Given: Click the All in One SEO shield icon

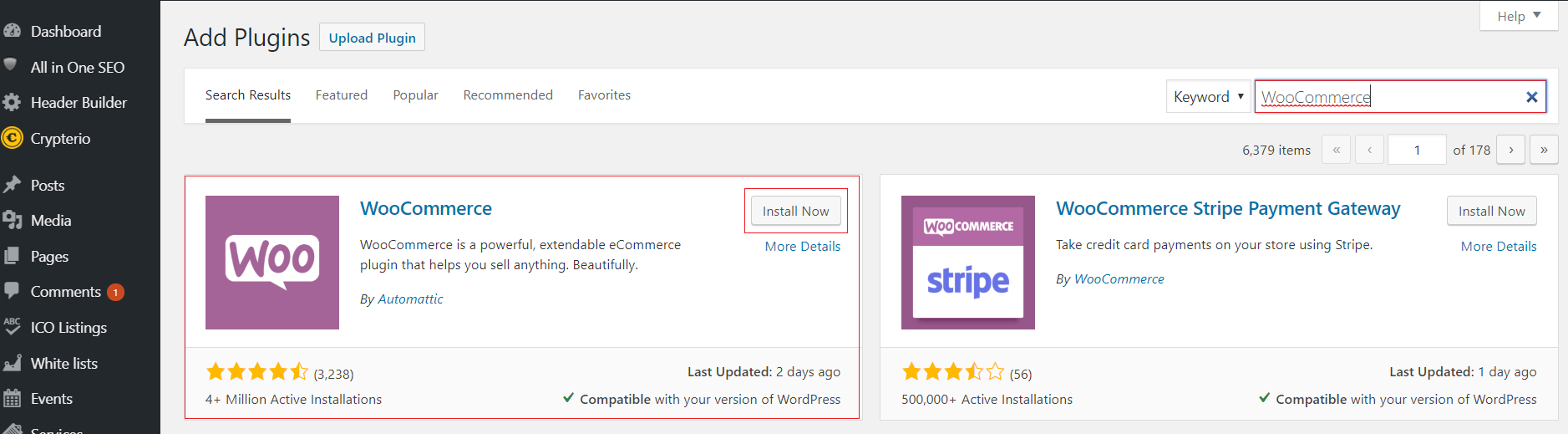Looking at the screenshot, I should 11,65.
